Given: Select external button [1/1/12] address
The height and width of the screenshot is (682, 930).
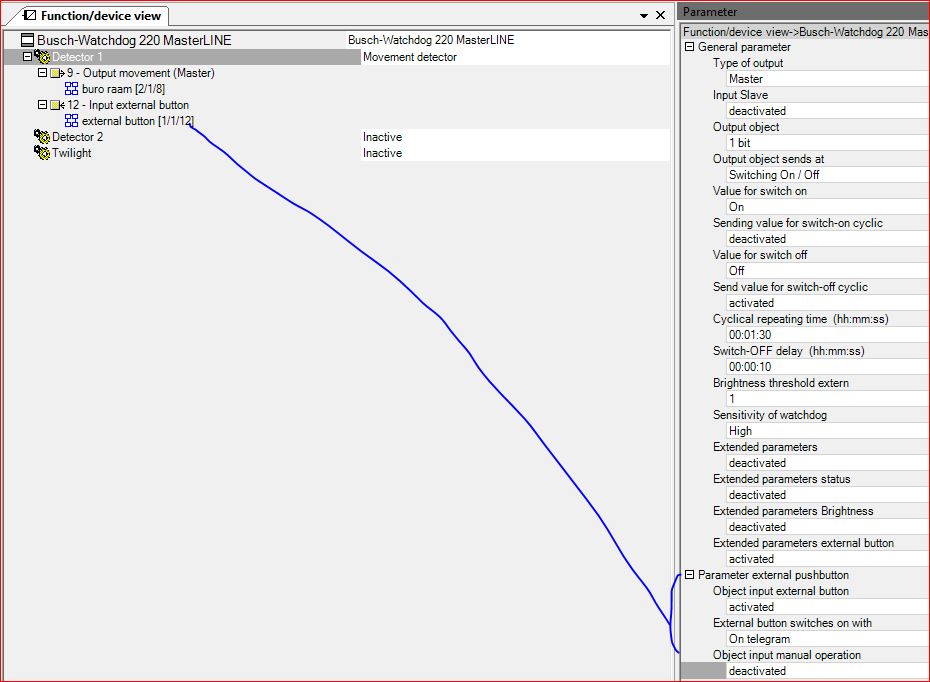Looking at the screenshot, I should click(x=138, y=121).
